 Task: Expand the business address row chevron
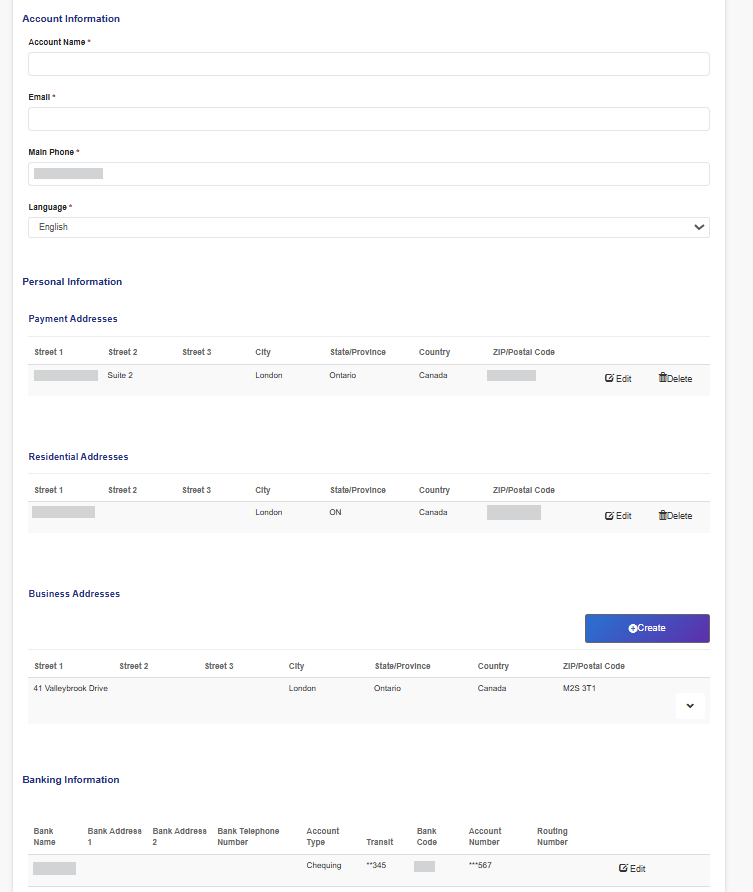690,706
